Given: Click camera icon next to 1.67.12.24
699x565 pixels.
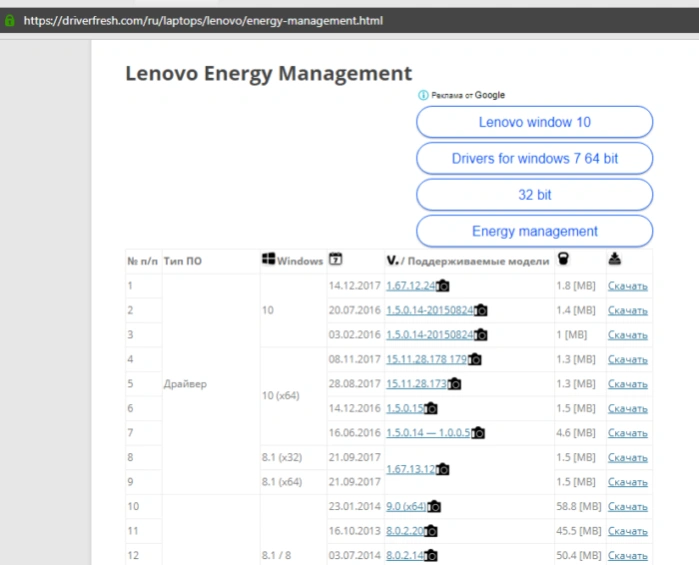Looking at the screenshot, I should 443,286.
